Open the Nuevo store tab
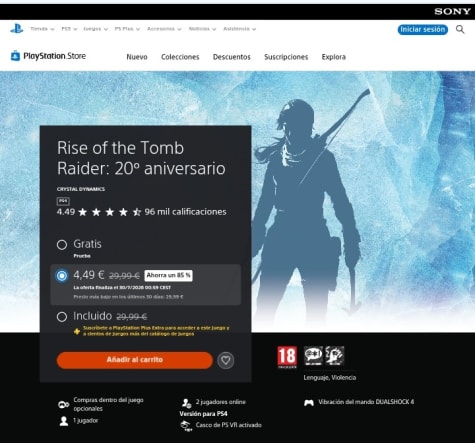 137,57
